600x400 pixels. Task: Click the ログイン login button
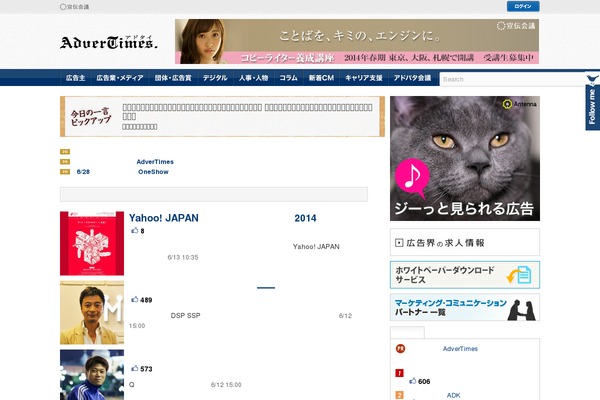(523, 7)
